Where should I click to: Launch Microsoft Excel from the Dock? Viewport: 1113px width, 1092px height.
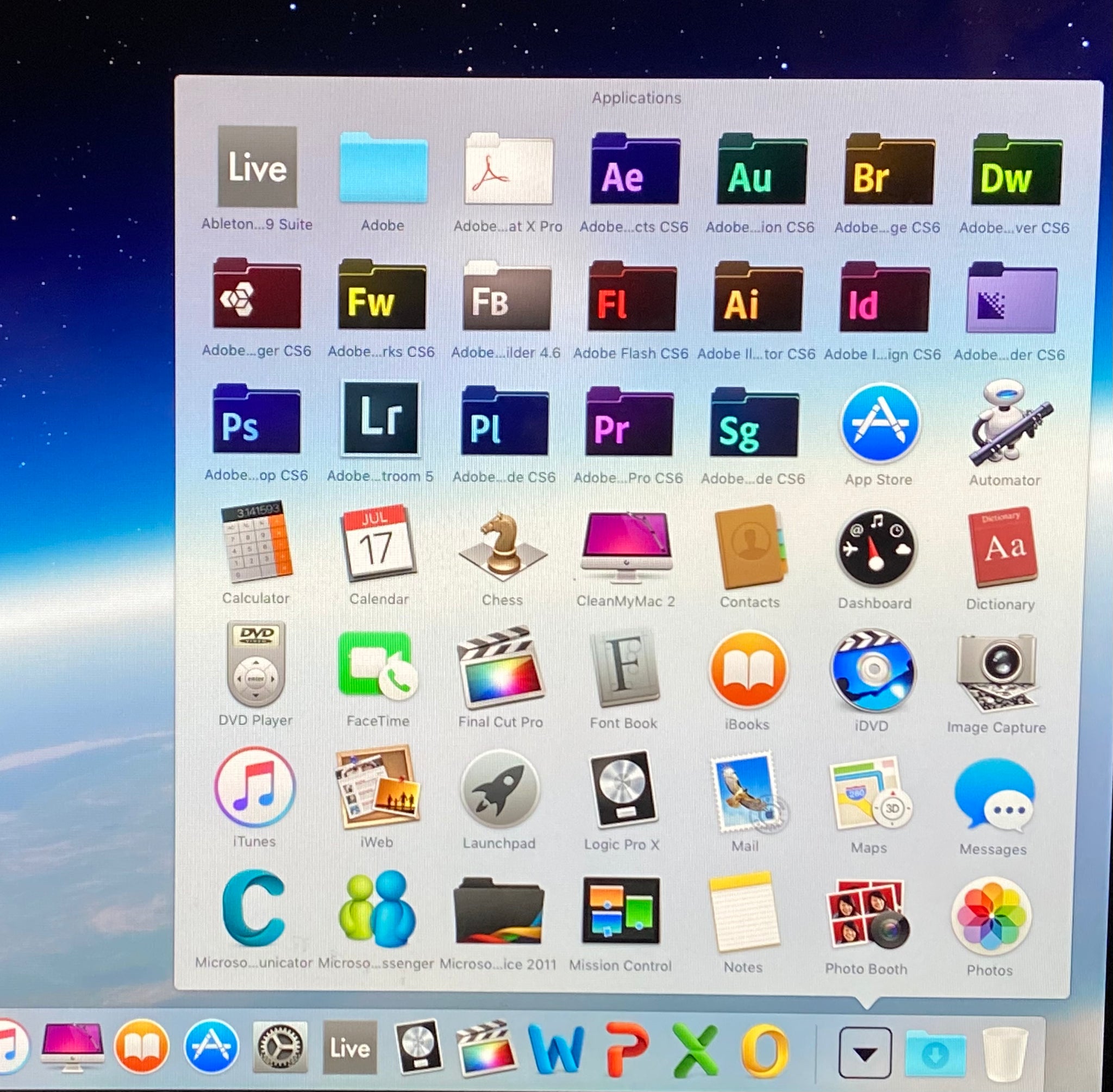(x=695, y=1051)
